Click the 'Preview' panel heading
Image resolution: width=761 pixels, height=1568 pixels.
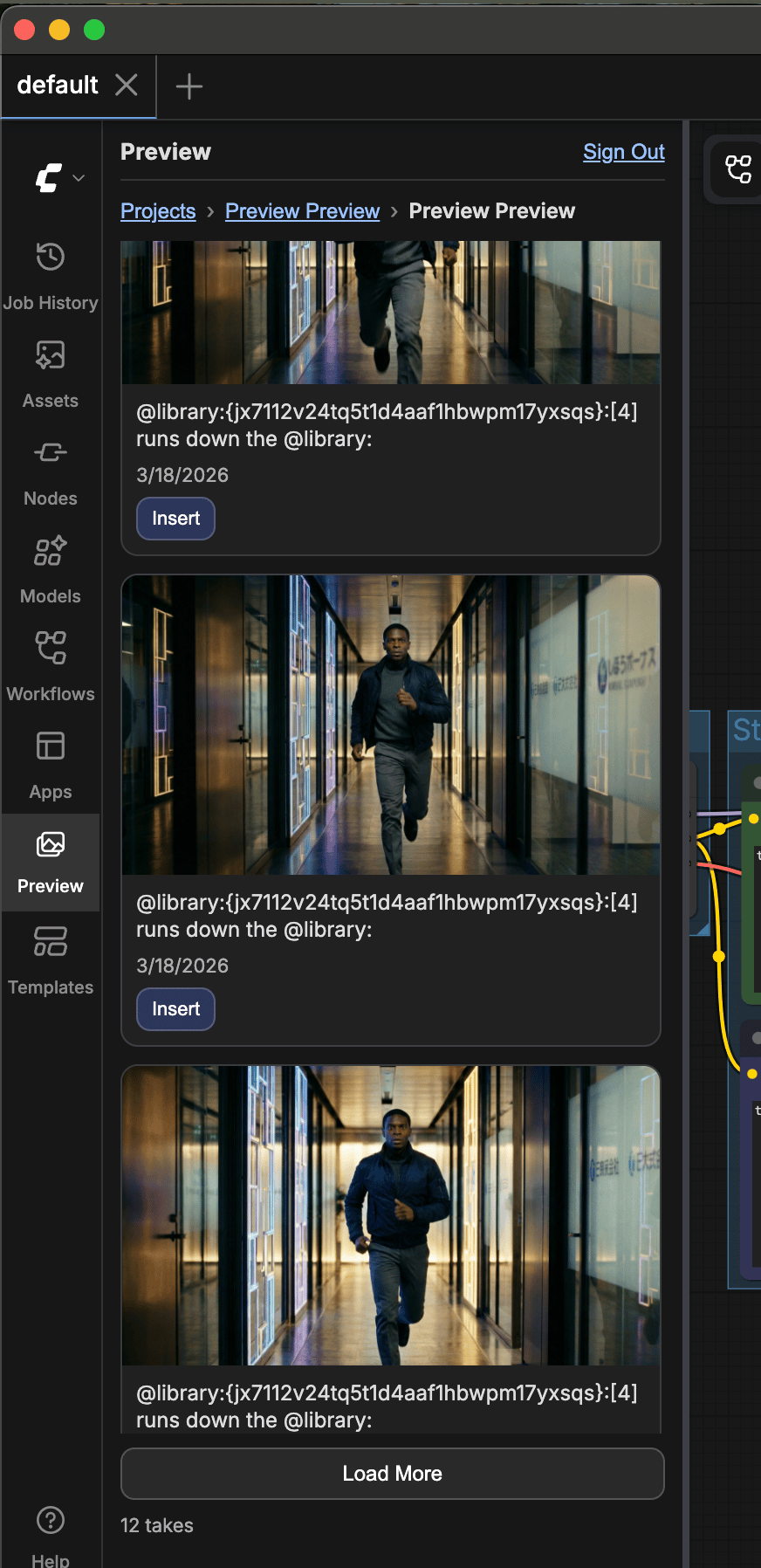pos(166,152)
